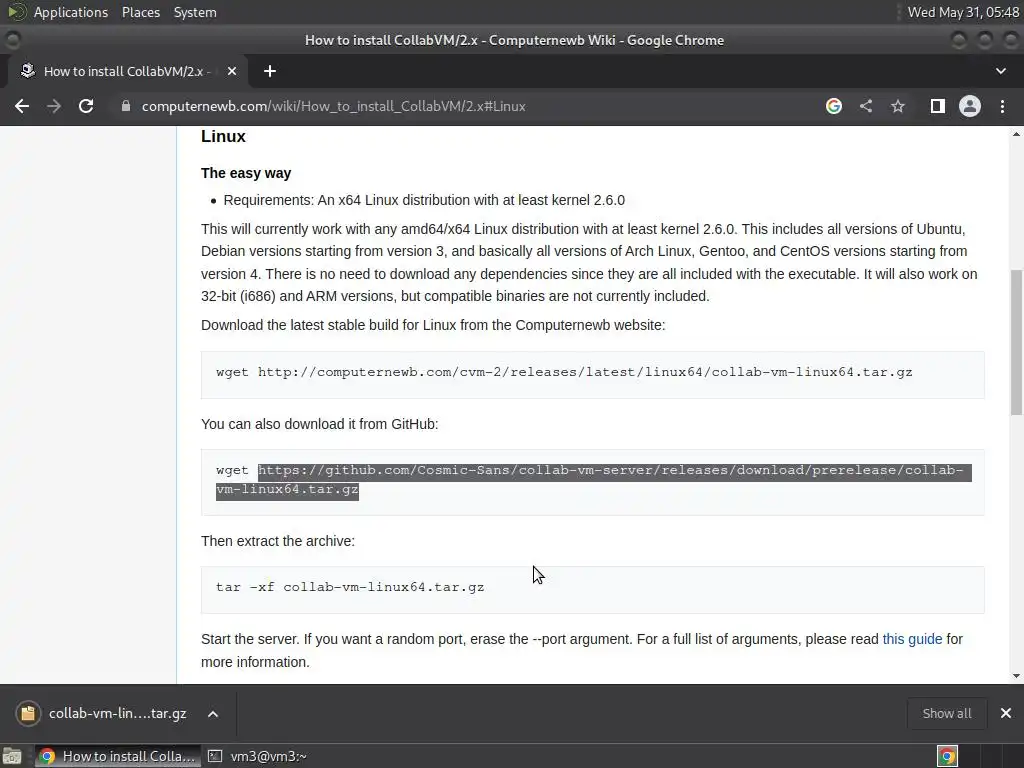Open the Chrome side panel
The width and height of the screenshot is (1024, 768).
coord(937,106)
